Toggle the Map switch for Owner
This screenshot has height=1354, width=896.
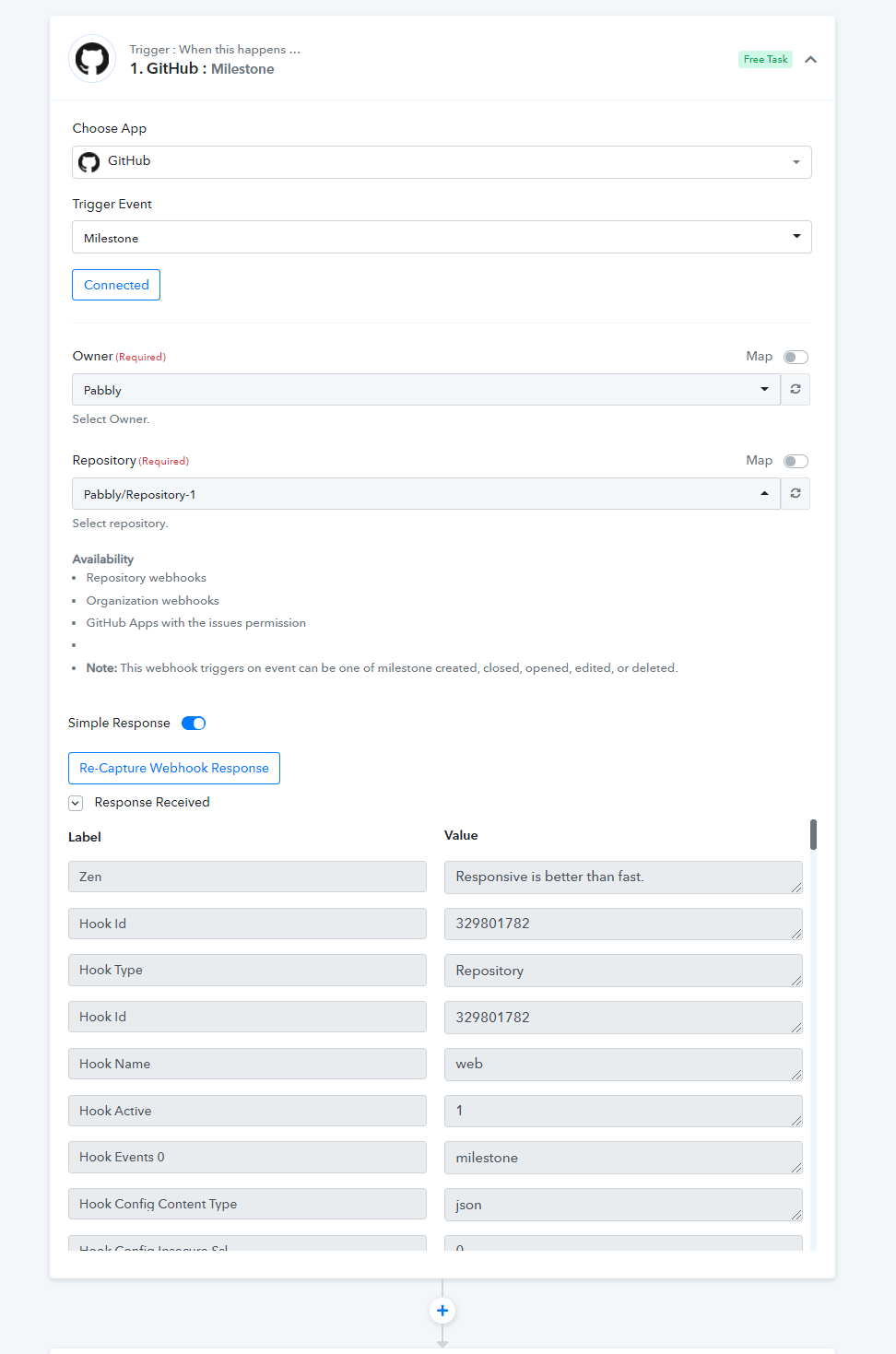click(796, 357)
